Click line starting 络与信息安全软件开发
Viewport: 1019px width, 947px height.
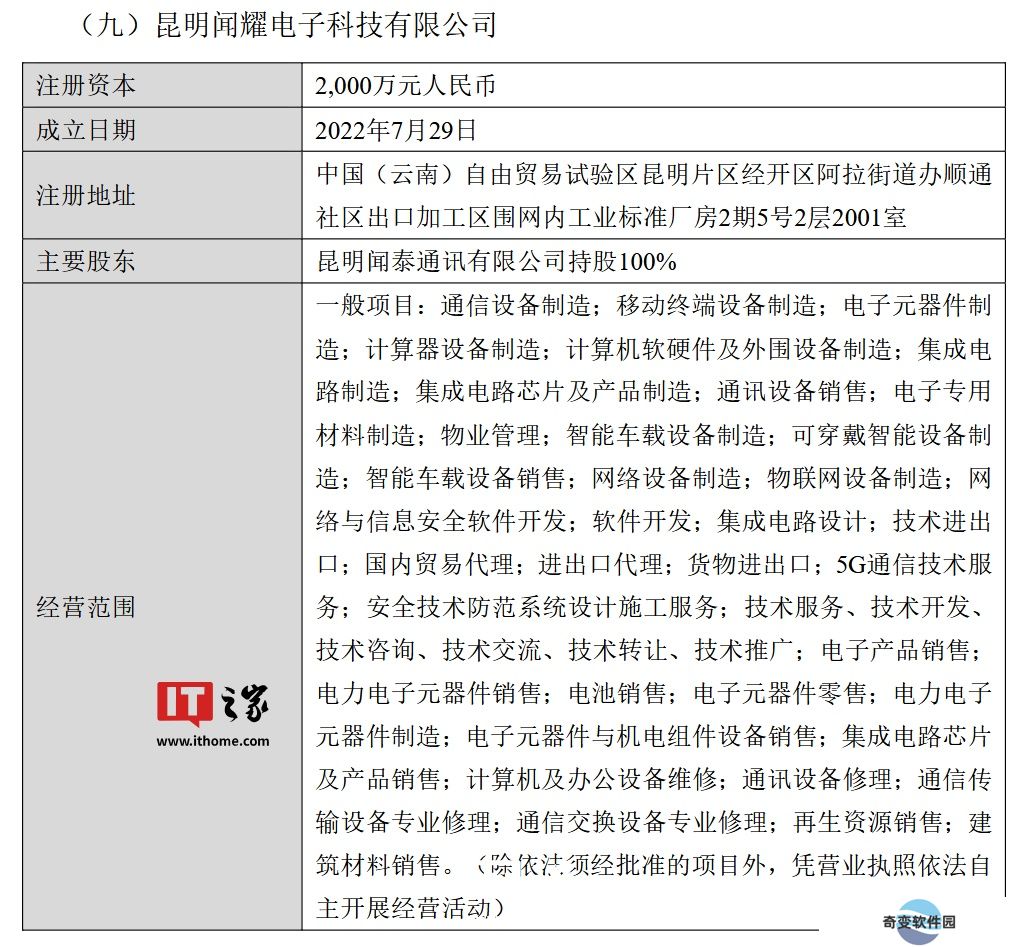coord(654,521)
